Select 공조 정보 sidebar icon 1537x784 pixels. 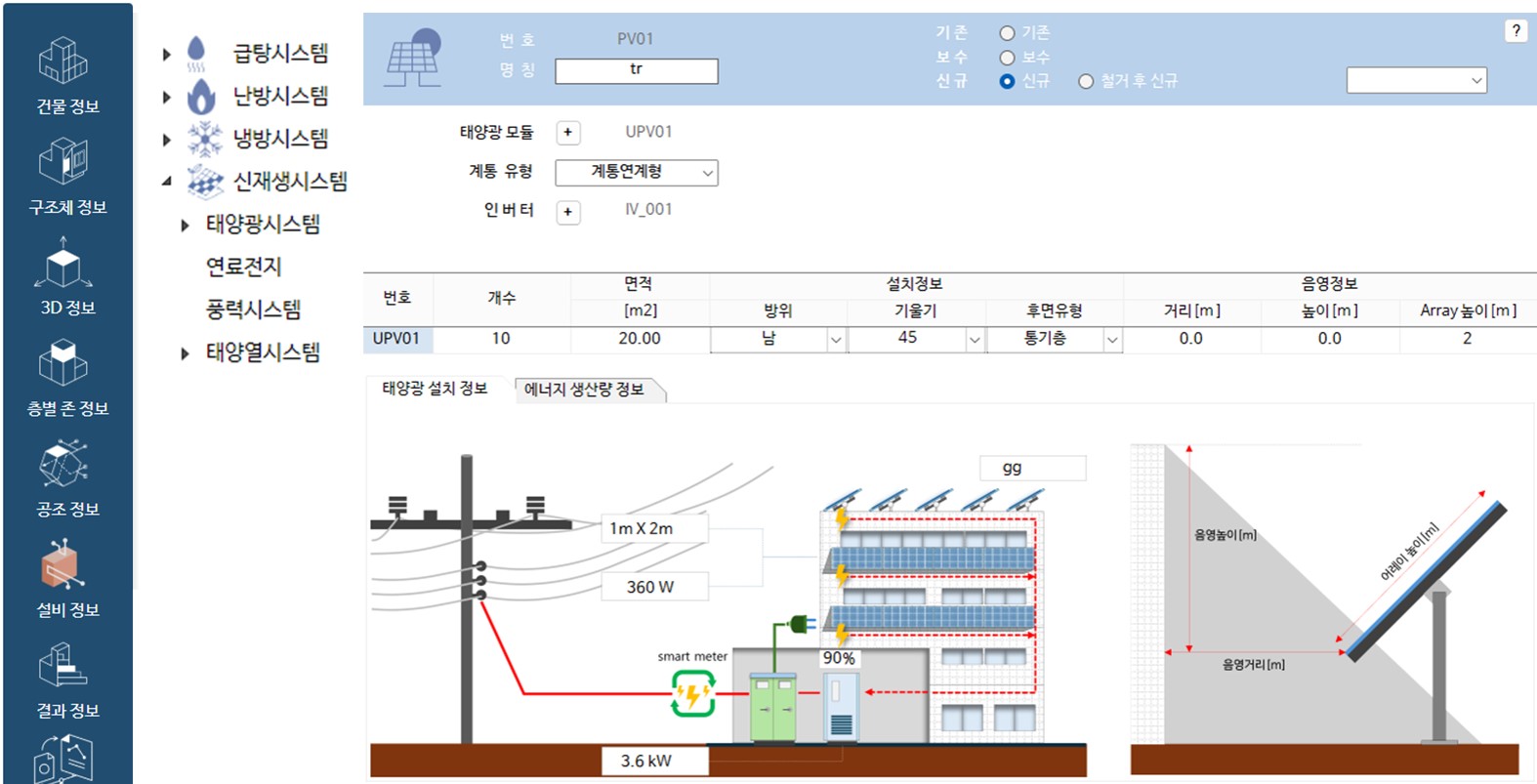click(x=63, y=465)
